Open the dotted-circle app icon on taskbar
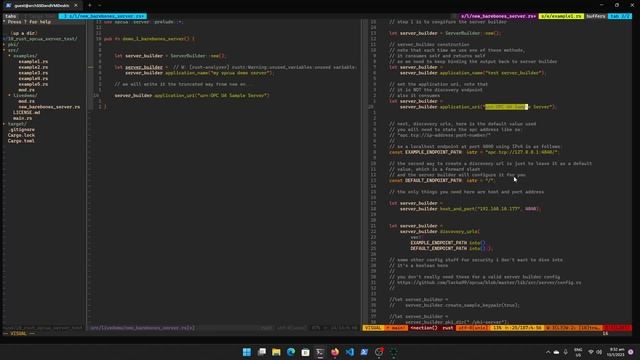The height and width of the screenshot is (360, 640). 393,352
